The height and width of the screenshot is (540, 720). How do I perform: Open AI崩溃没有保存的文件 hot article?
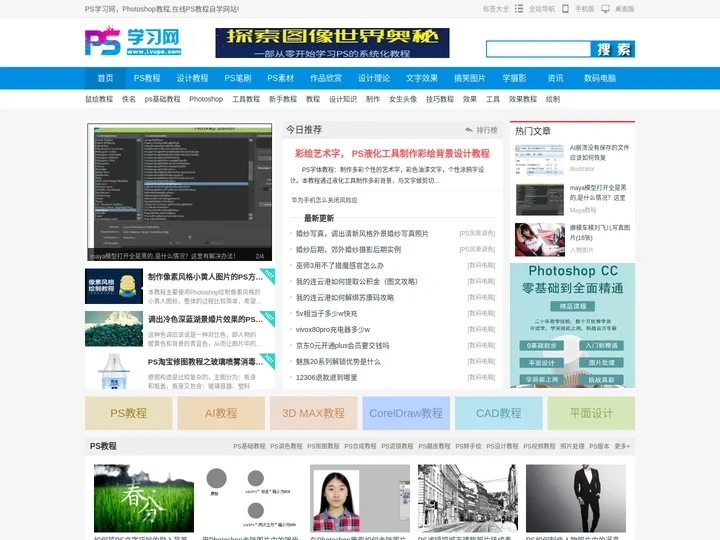tap(599, 152)
